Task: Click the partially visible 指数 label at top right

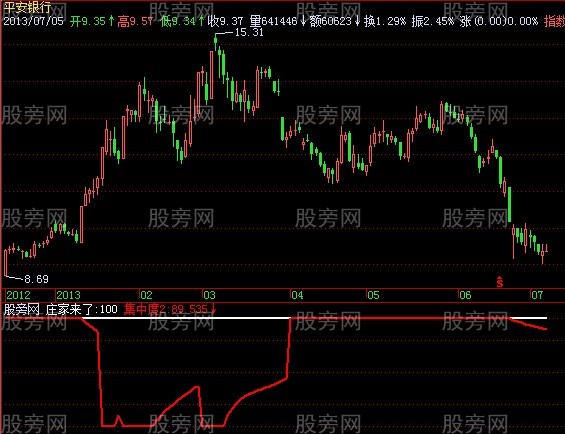Action: [554, 21]
